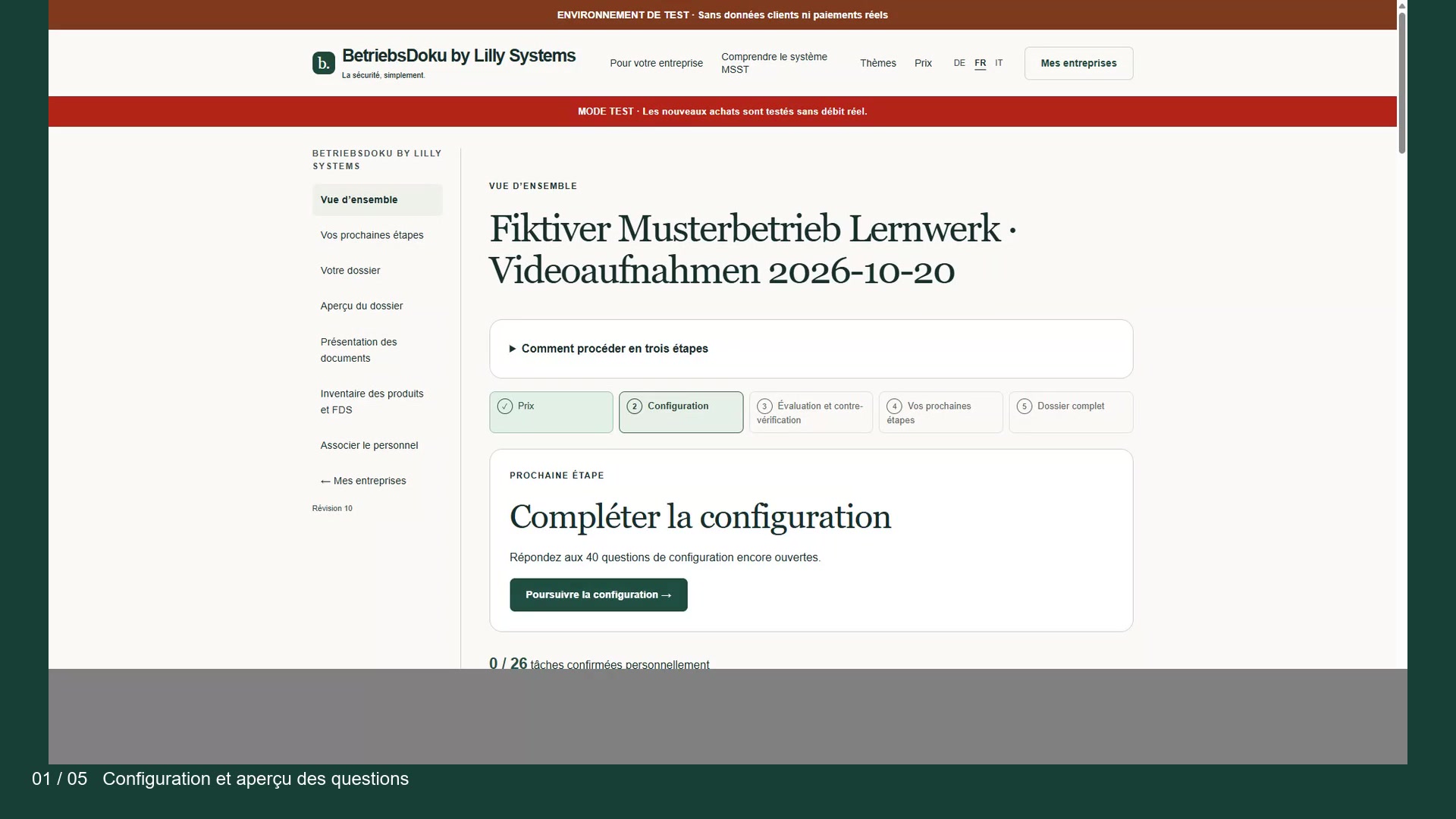1456x819 pixels.
Task: Open 'Comprendre le système MSST' menu item
Action: pos(781,63)
